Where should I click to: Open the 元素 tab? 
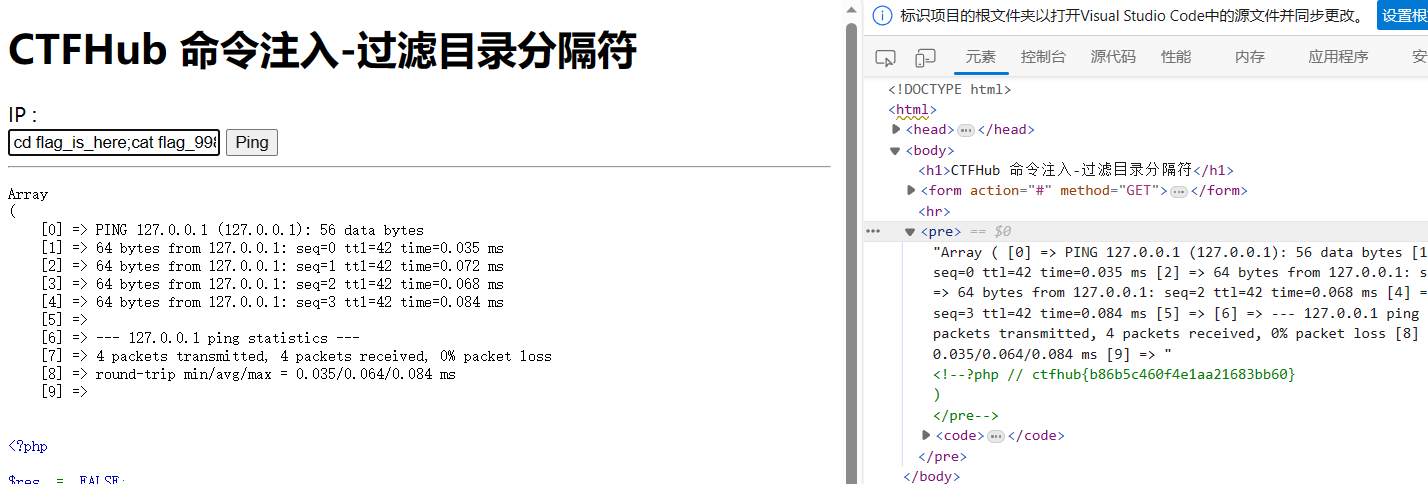980,57
